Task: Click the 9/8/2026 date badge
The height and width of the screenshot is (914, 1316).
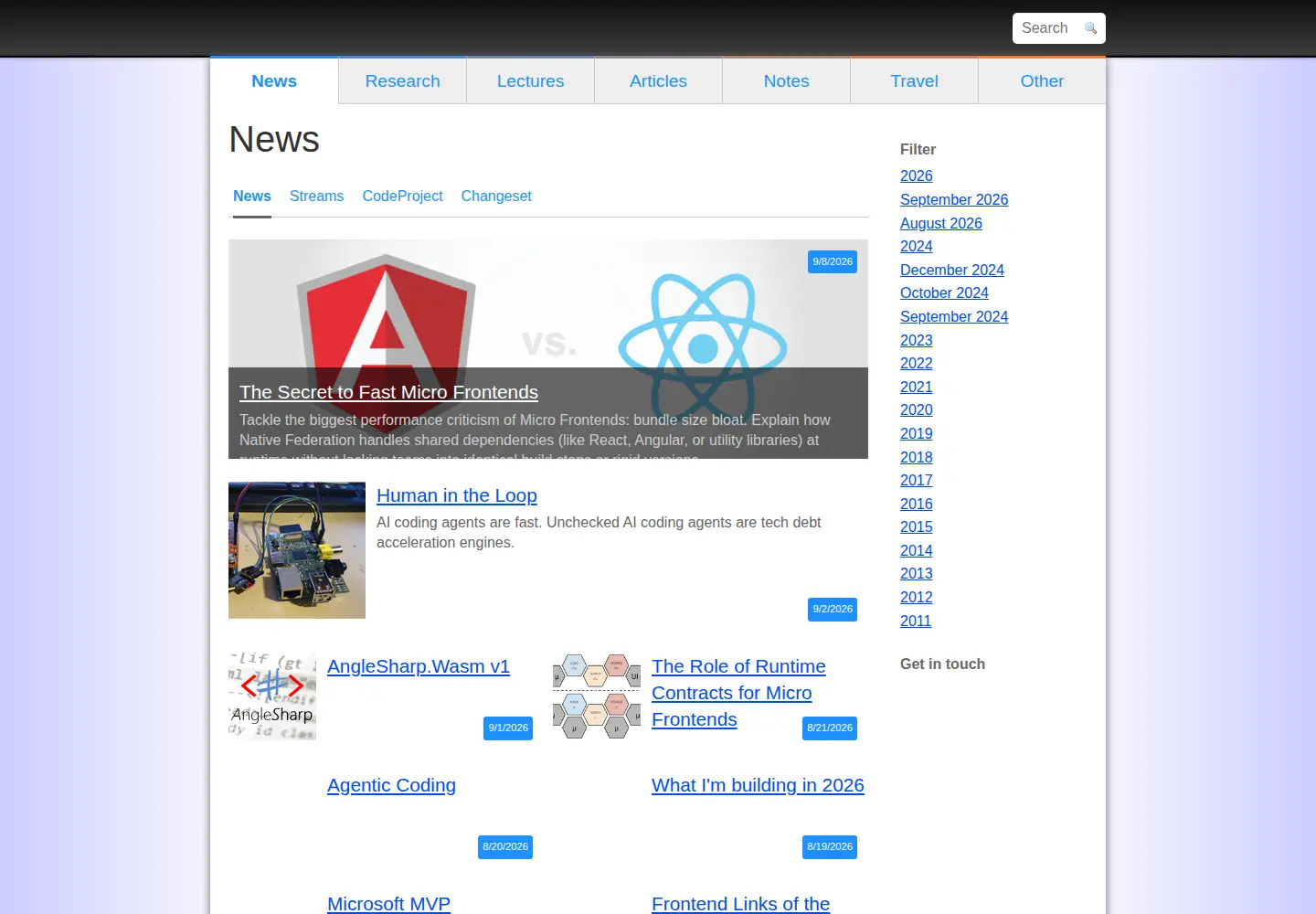Action: pos(833,262)
